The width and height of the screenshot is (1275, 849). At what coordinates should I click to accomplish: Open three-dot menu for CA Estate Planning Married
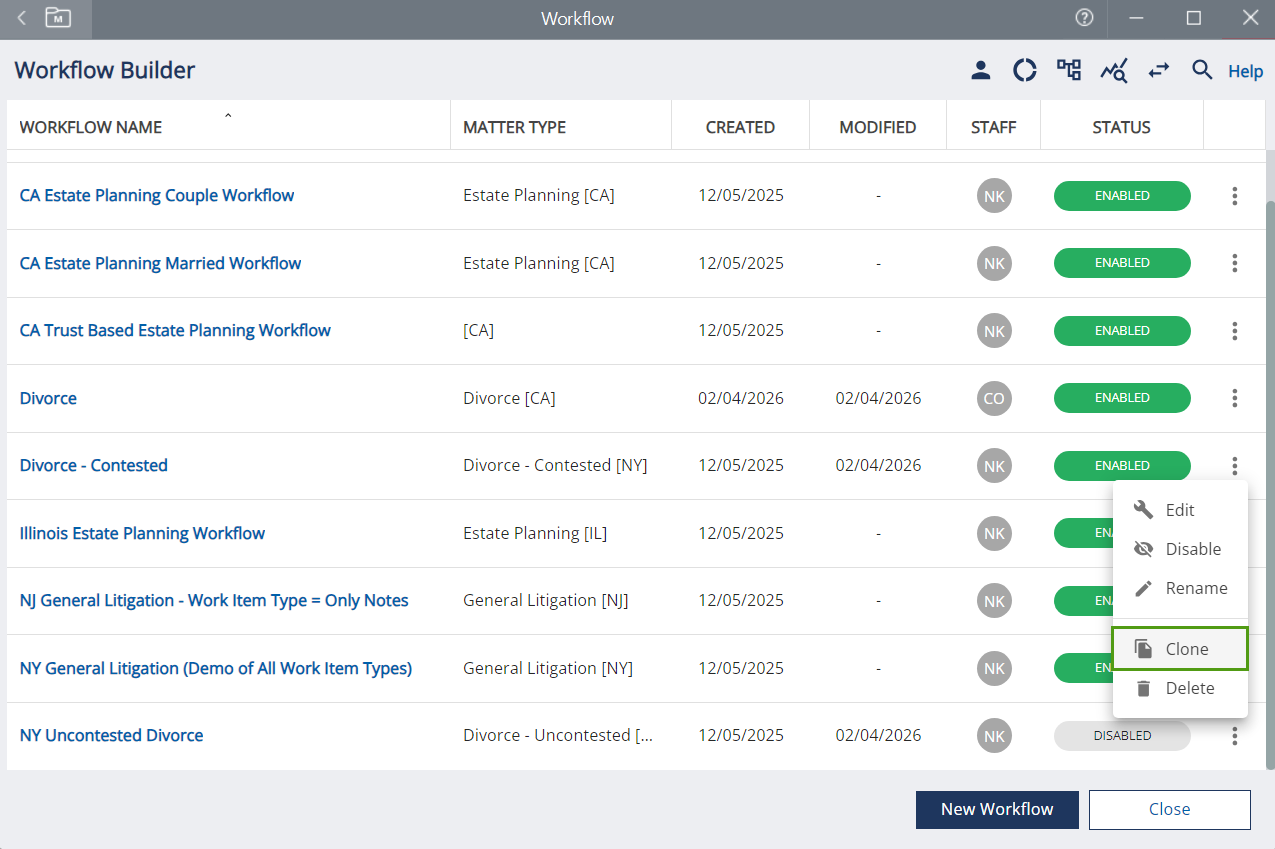pos(1234,263)
